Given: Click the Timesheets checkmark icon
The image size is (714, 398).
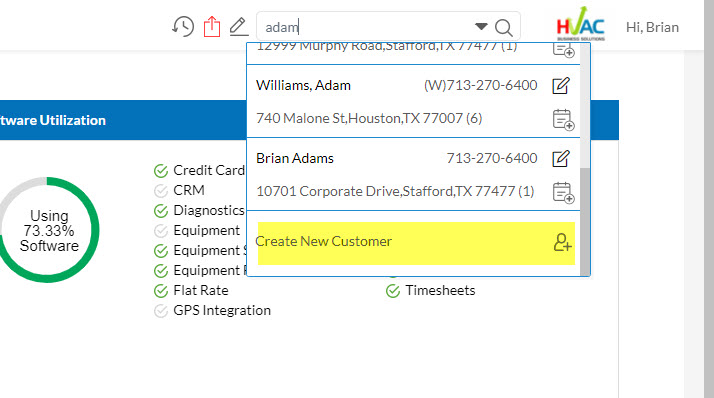Looking at the screenshot, I should (x=393, y=291).
